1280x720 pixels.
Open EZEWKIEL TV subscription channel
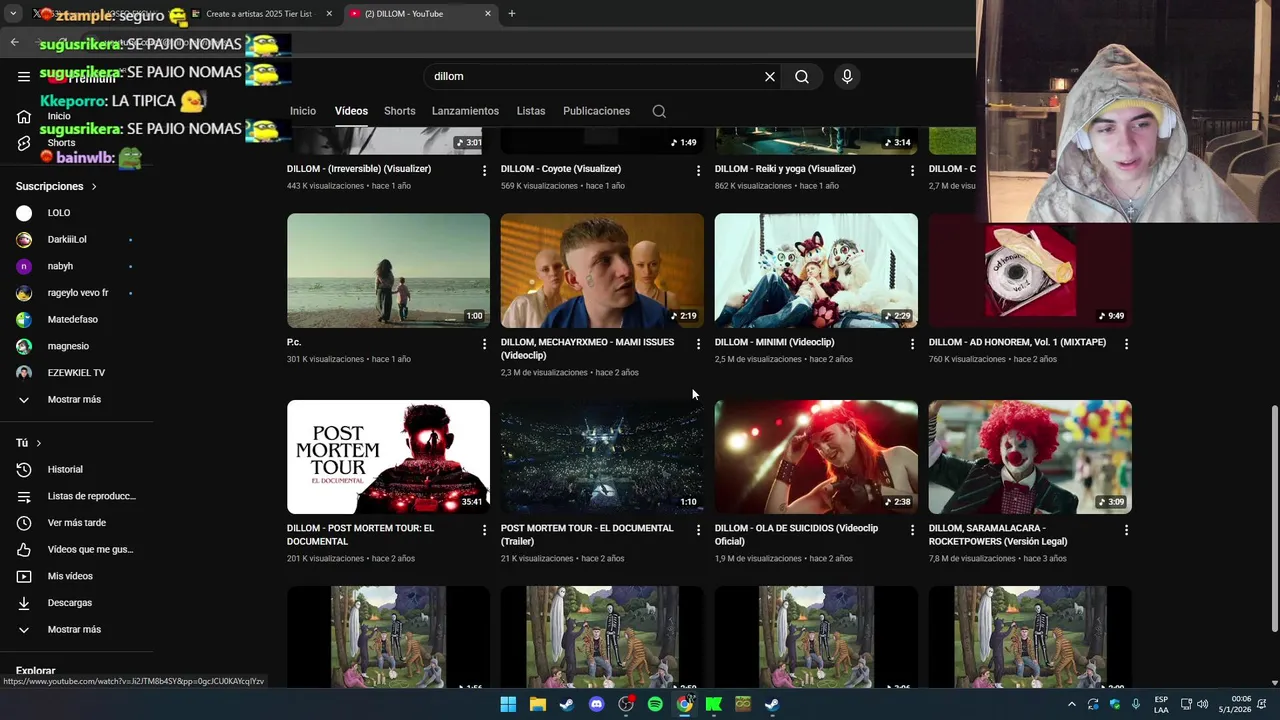(76, 373)
